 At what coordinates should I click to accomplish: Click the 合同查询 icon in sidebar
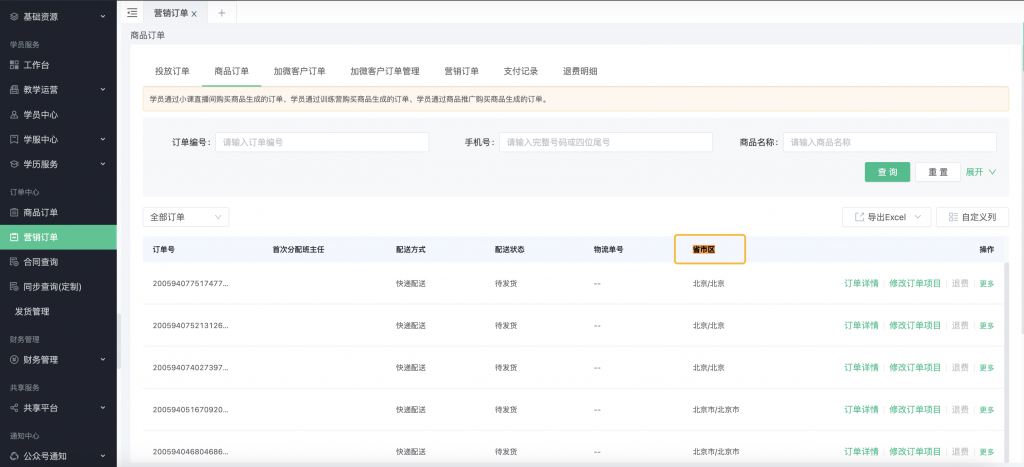[14, 262]
